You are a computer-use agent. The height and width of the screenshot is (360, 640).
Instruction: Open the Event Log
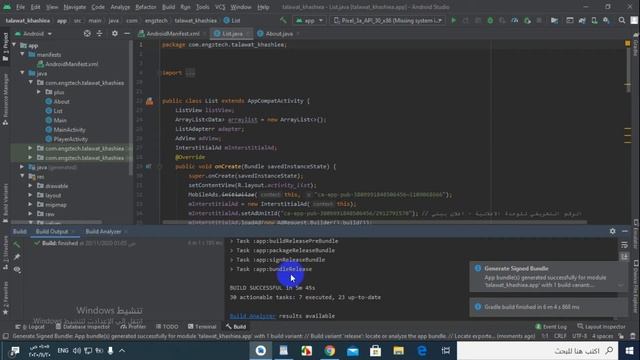pyautogui.click(x=551, y=327)
